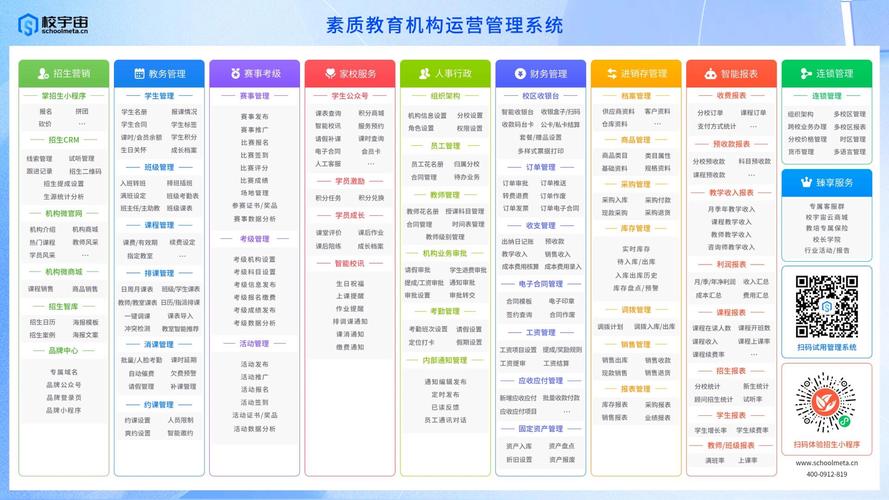
Task: Click the 进销存管理 swap arrows icon
Action: [x=612, y=74]
